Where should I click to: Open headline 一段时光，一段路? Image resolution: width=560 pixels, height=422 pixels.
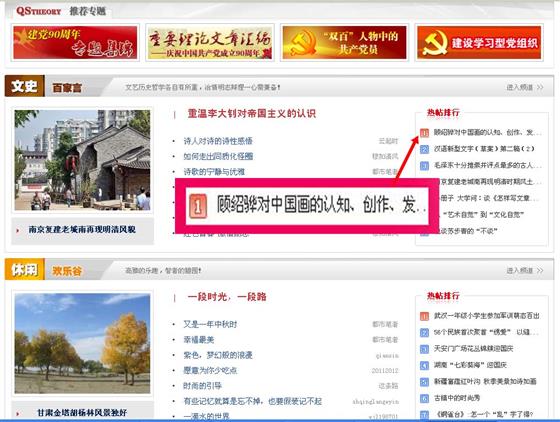(227, 297)
